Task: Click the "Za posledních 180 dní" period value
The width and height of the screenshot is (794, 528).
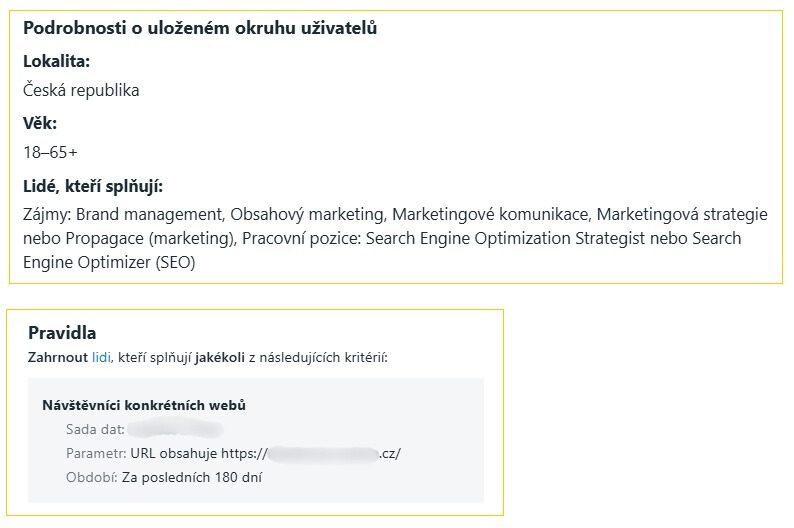Action: [x=192, y=477]
